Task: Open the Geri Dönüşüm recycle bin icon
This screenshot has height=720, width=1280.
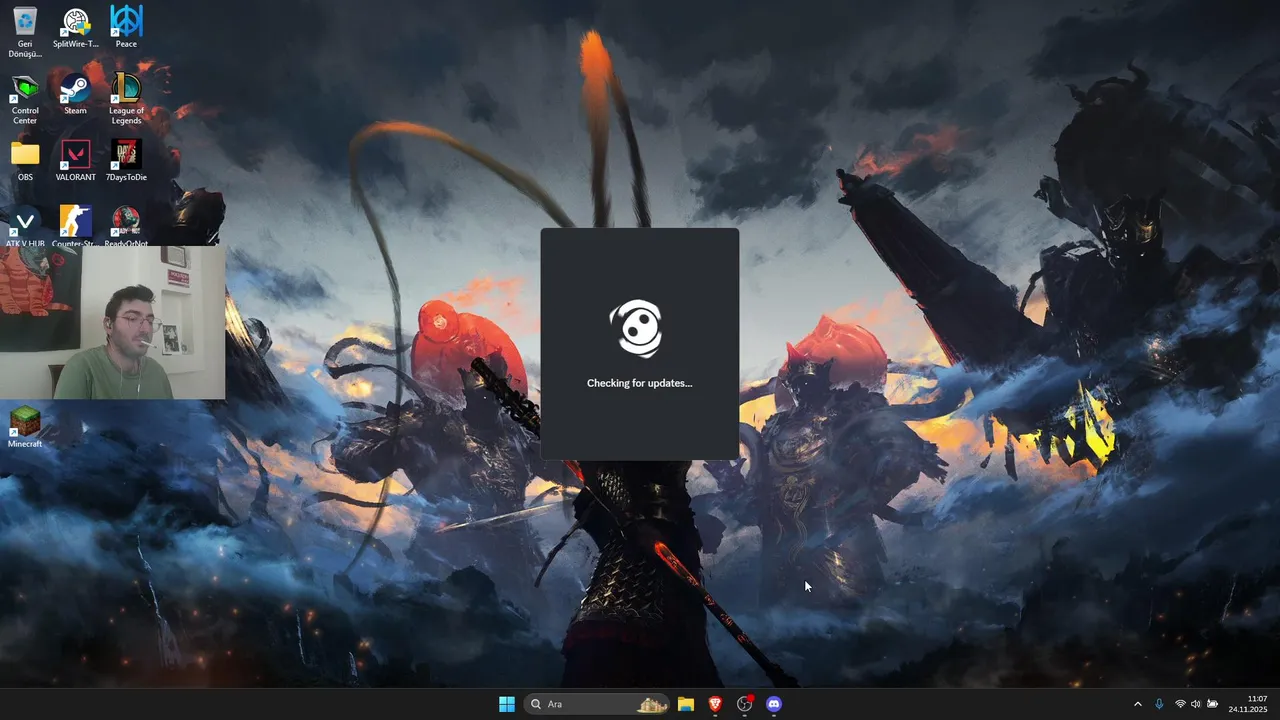Action: tap(25, 31)
